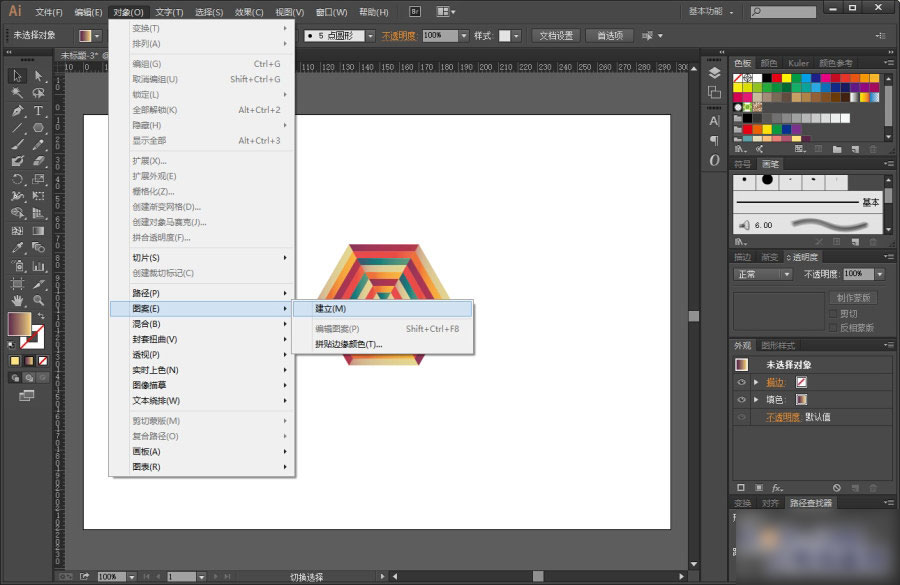Expand the 填色 appearance row triangle
900x585 pixels.
pyautogui.click(x=756, y=400)
